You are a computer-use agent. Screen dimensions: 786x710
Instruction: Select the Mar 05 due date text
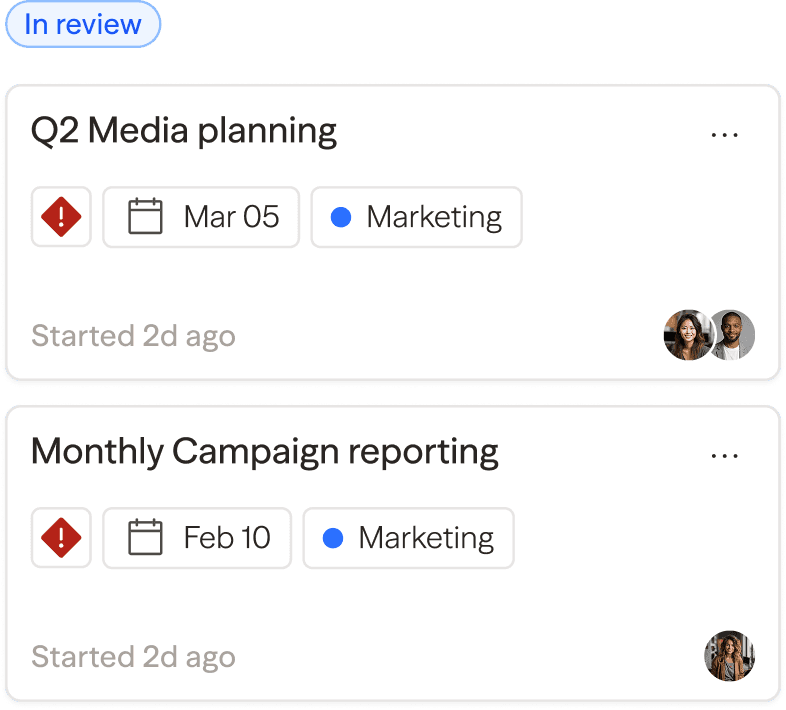[x=231, y=217]
